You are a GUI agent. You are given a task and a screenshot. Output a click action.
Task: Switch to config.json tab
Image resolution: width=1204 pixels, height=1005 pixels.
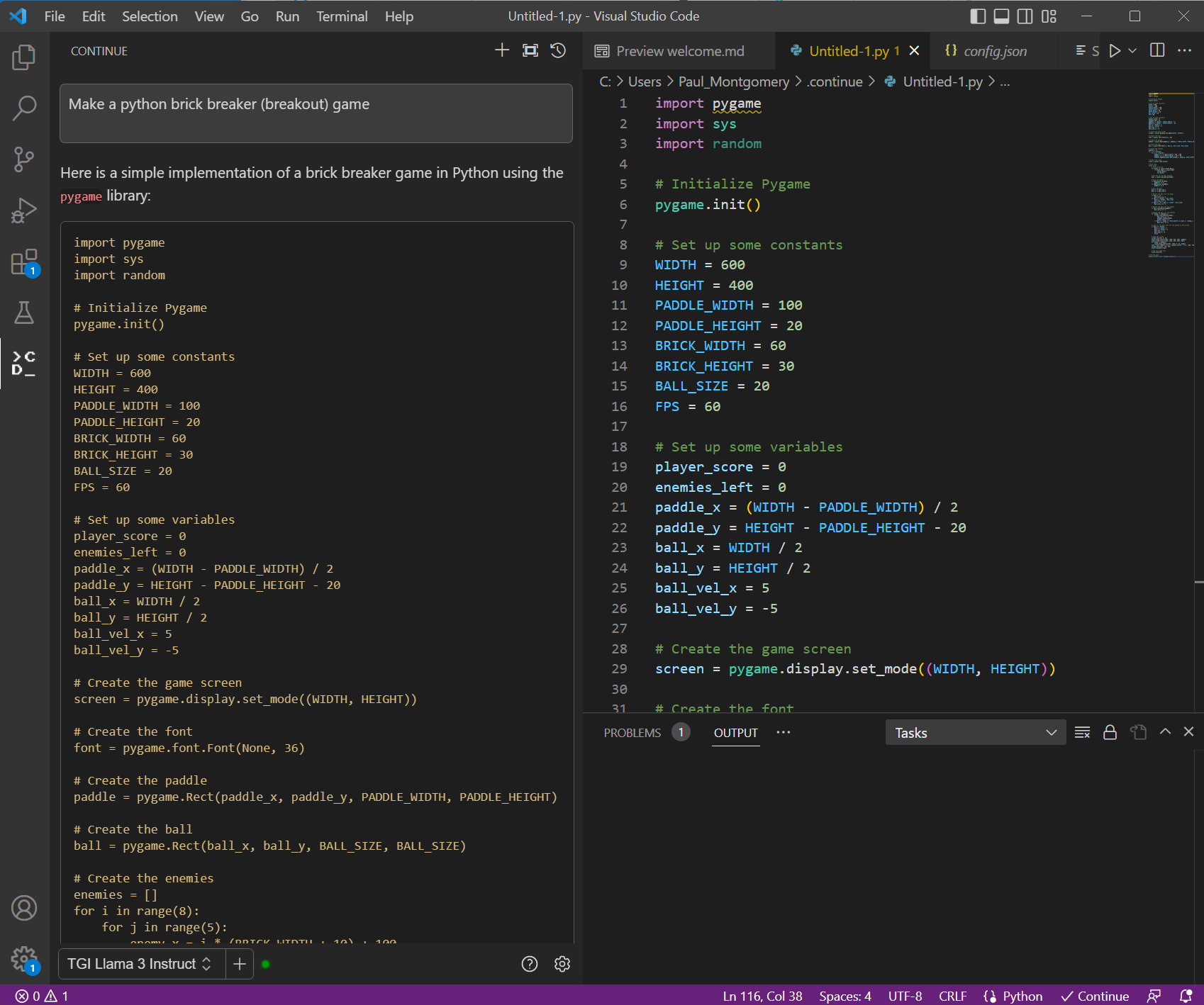coord(995,51)
